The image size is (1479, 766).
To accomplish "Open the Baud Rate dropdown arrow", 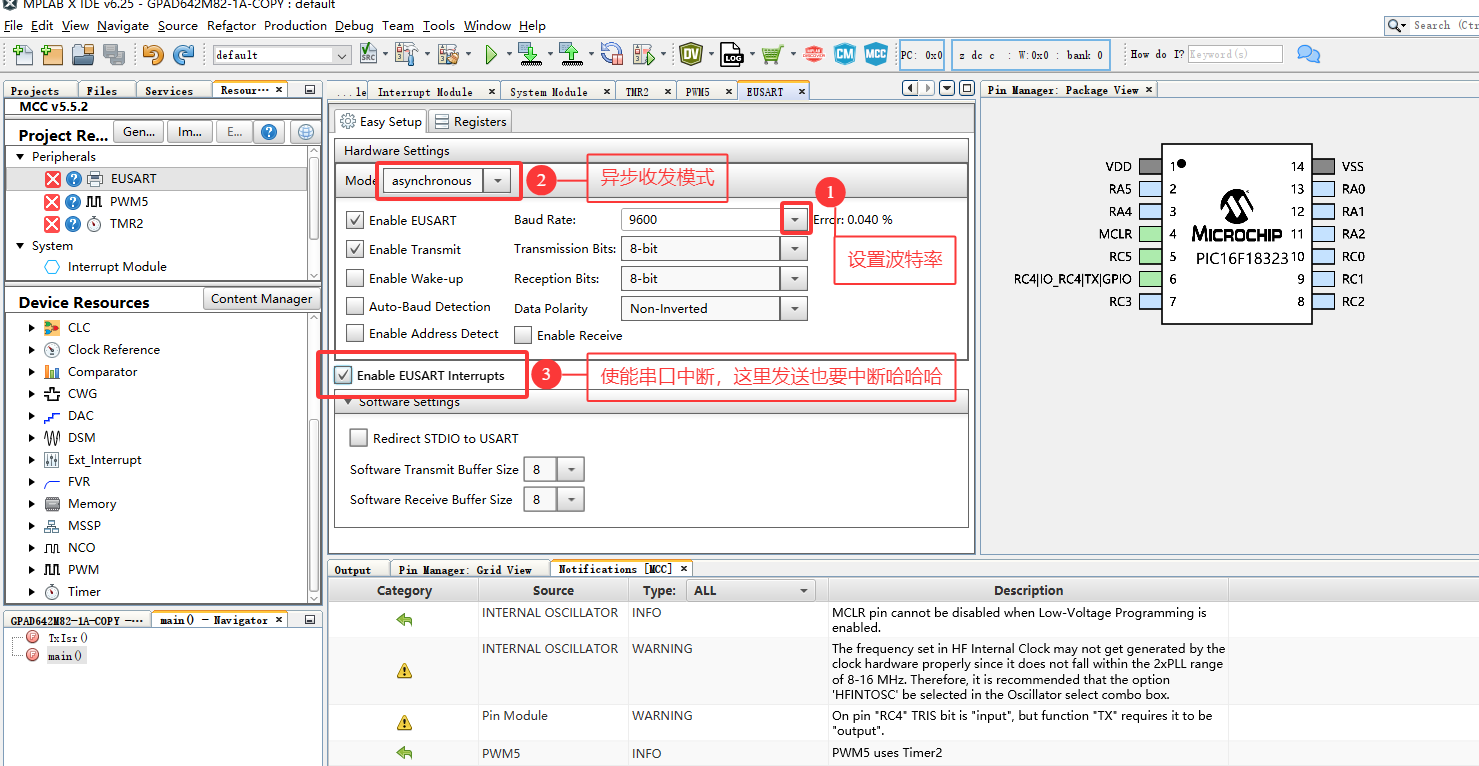I will [x=795, y=219].
